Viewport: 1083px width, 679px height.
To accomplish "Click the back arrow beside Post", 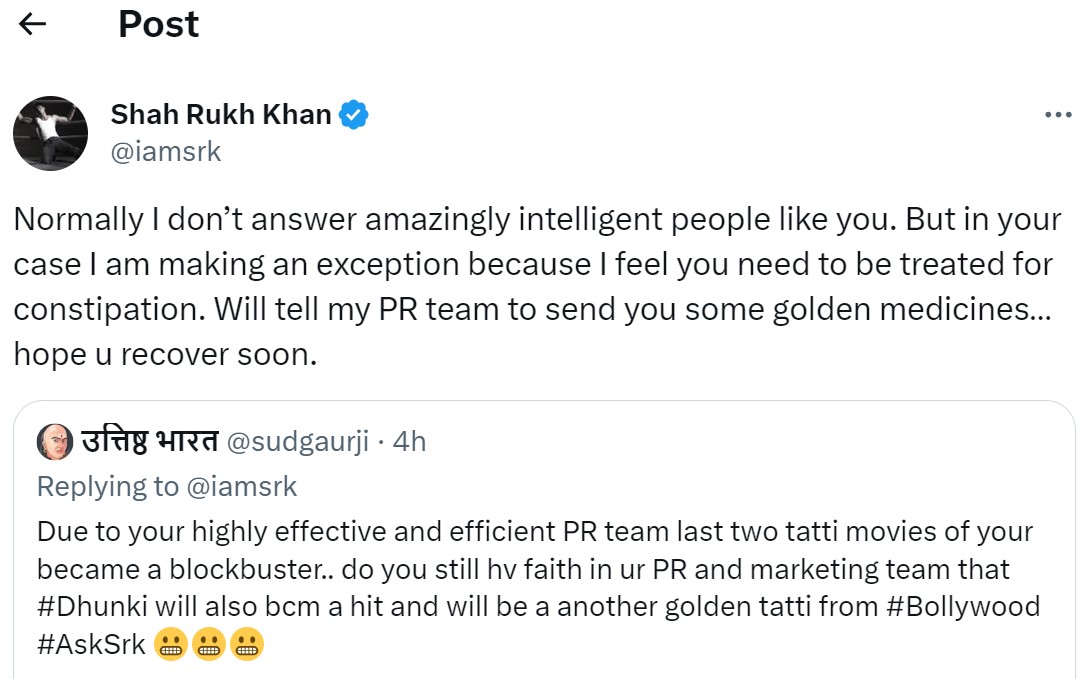I will pyautogui.click(x=33, y=24).
